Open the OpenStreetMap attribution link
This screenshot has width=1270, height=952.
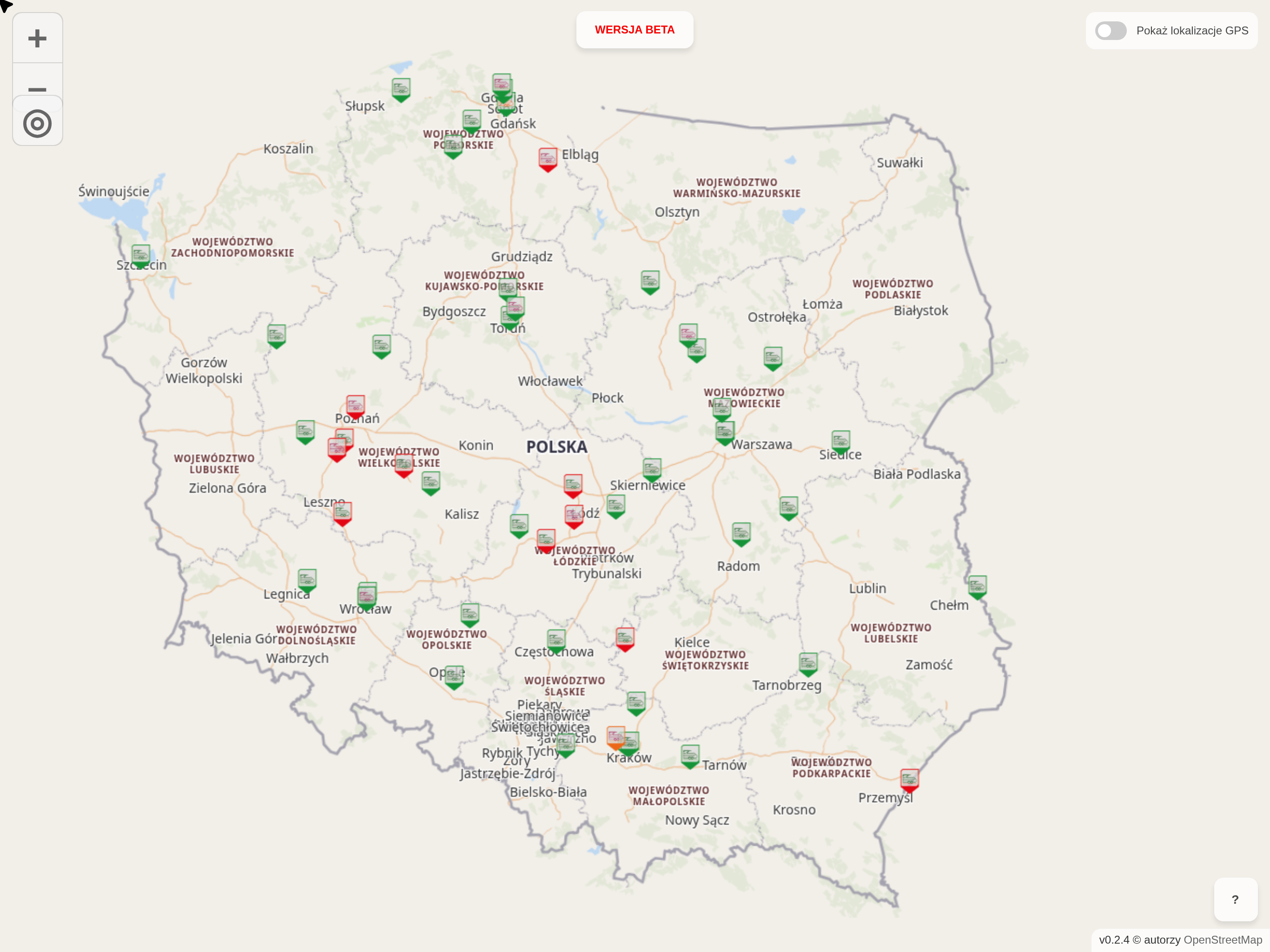pos(1222,940)
